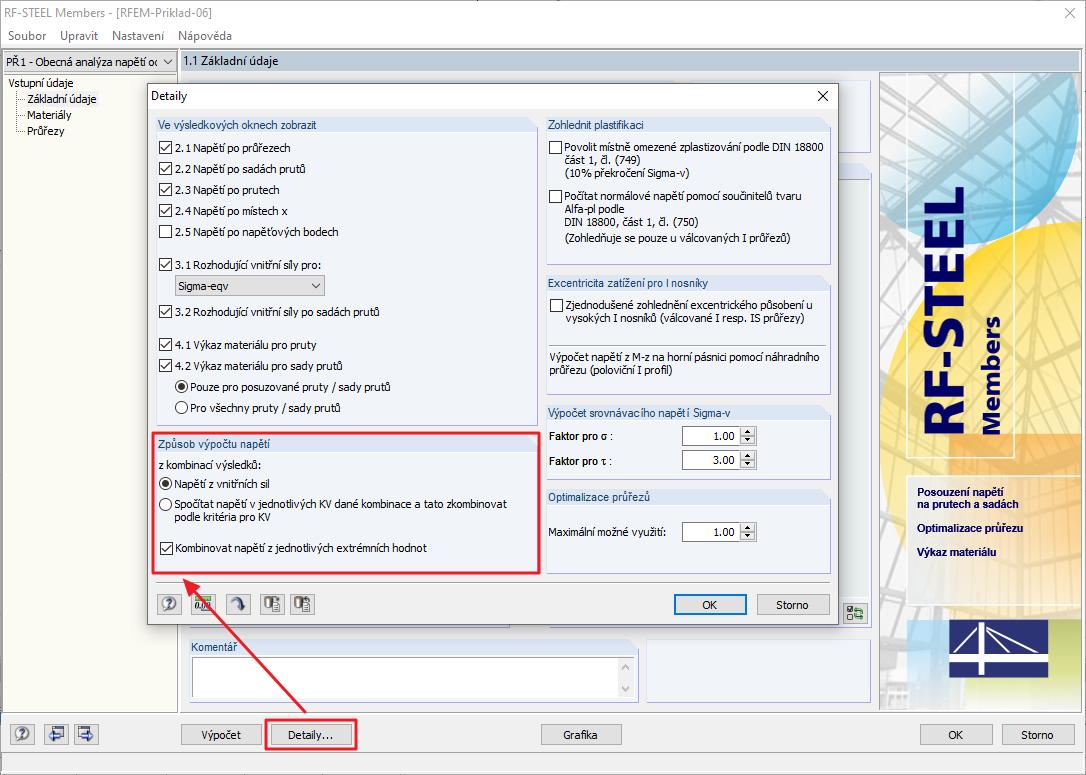Viewport: 1086px width, 775px height.
Task: Toggle 2.2 Napětí po sadách prutů checkbox
Action: coord(166,168)
